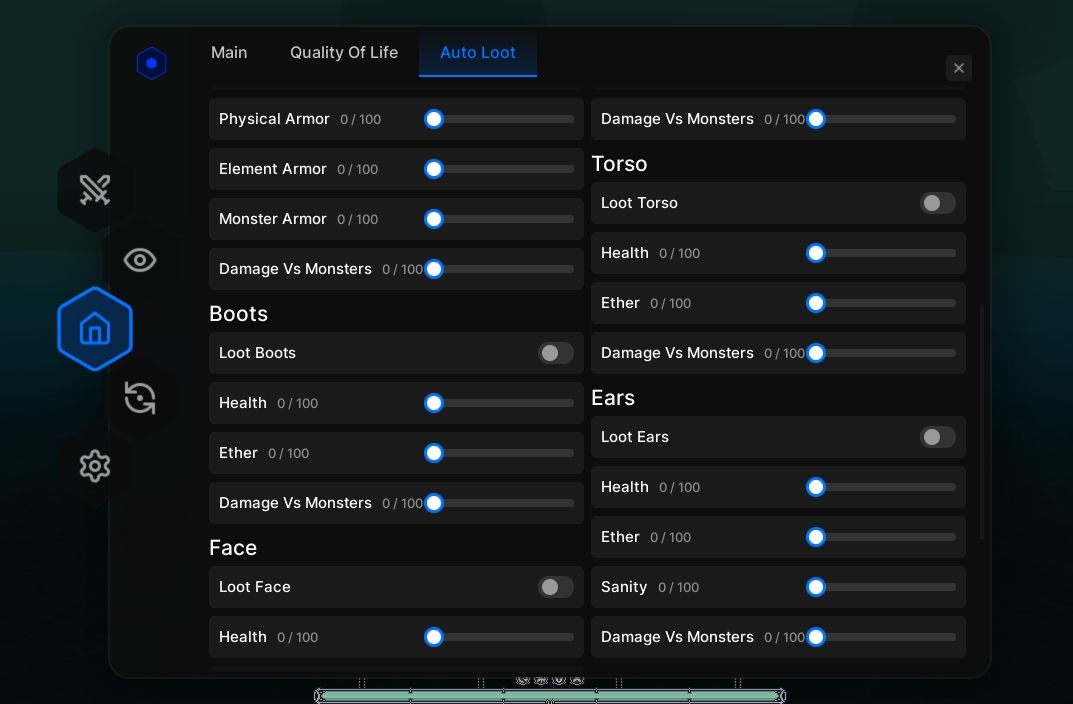Set Damage Vs Monsters slider under Ears

pyautogui.click(x=816, y=637)
